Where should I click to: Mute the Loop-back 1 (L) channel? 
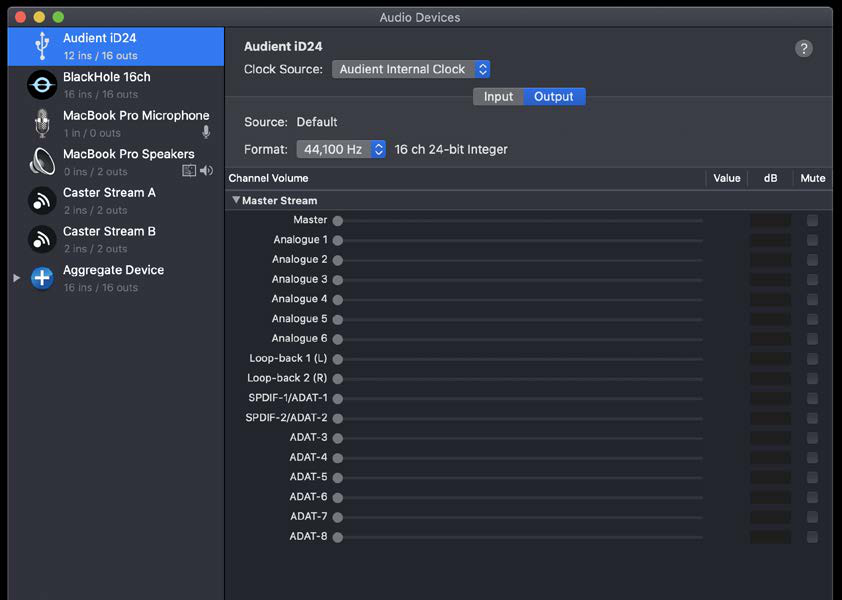pyautogui.click(x=812, y=359)
